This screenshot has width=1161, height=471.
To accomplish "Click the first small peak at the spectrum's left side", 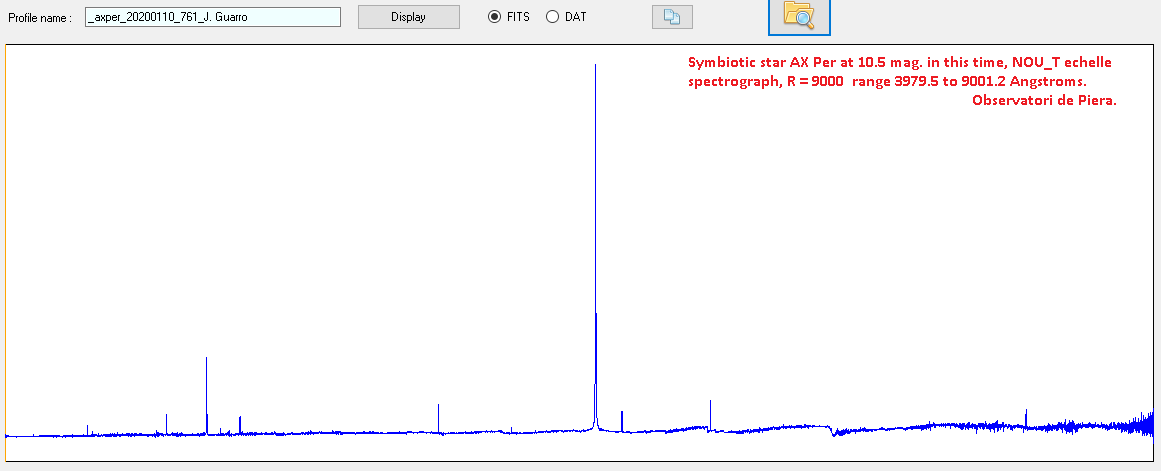I will [x=87, y=429].
